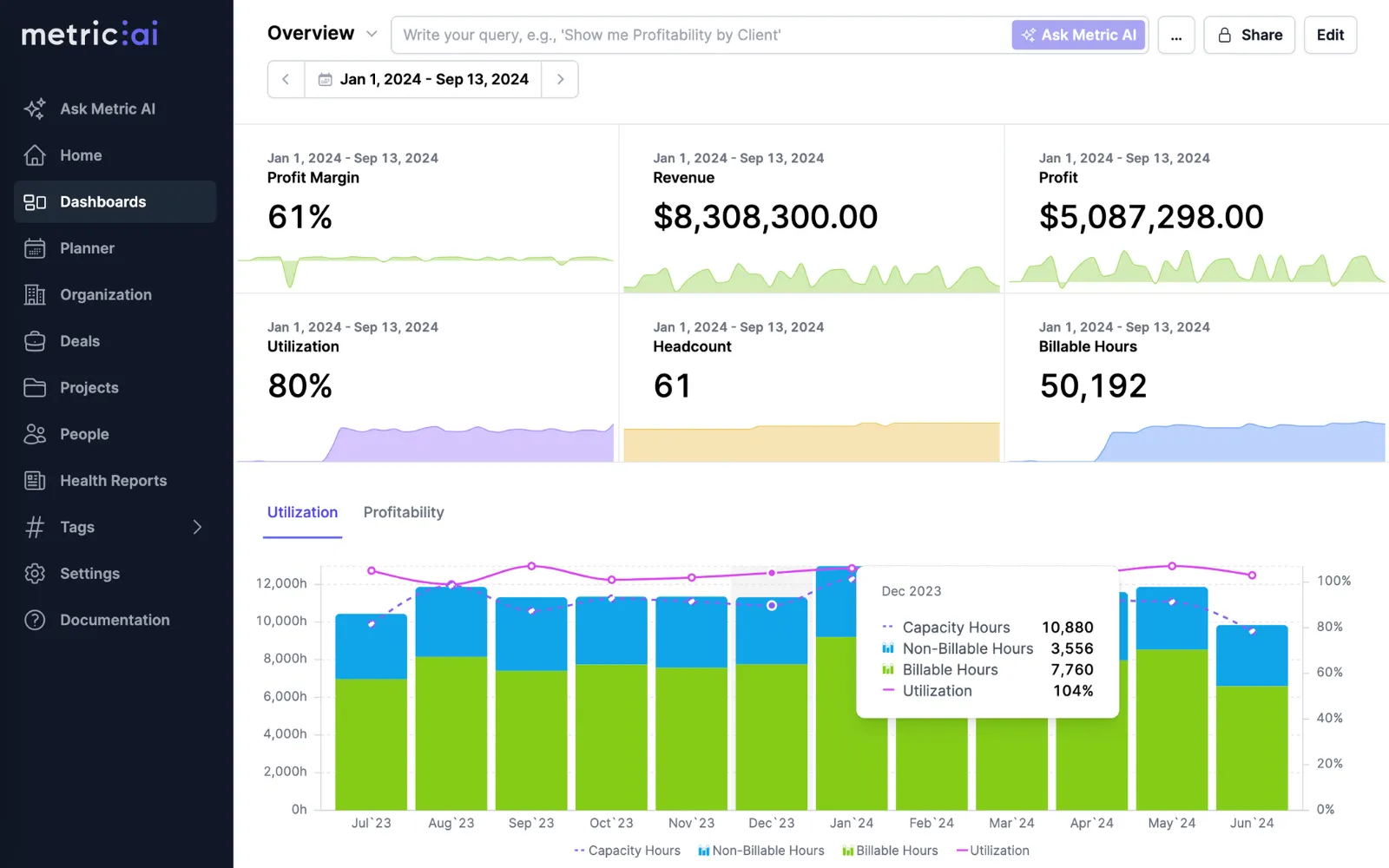Click the Health Reports newspaper icon

(x=35, y=481)
